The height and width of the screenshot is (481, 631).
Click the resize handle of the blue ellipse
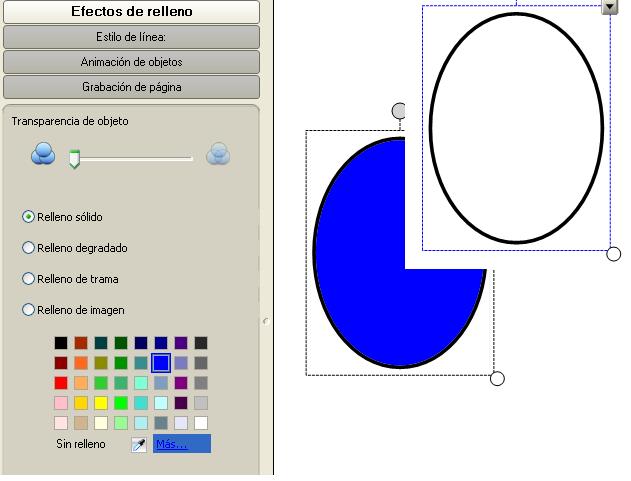(x=497, y=378)
